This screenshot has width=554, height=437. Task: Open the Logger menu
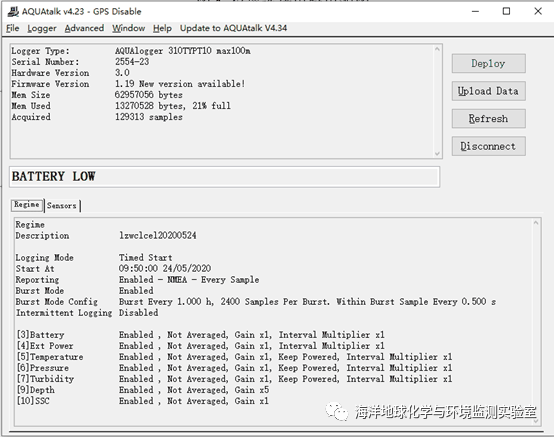(x=42, y=28)
